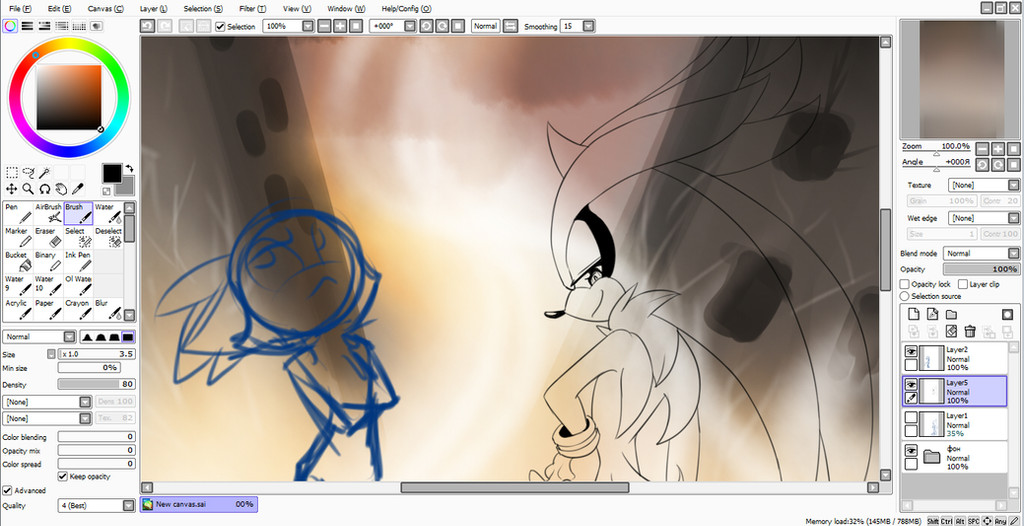The height and width of the screenshot is (526, 1024).
Task: Open the zoom percentage dropdown
Action: pos(308,26)
